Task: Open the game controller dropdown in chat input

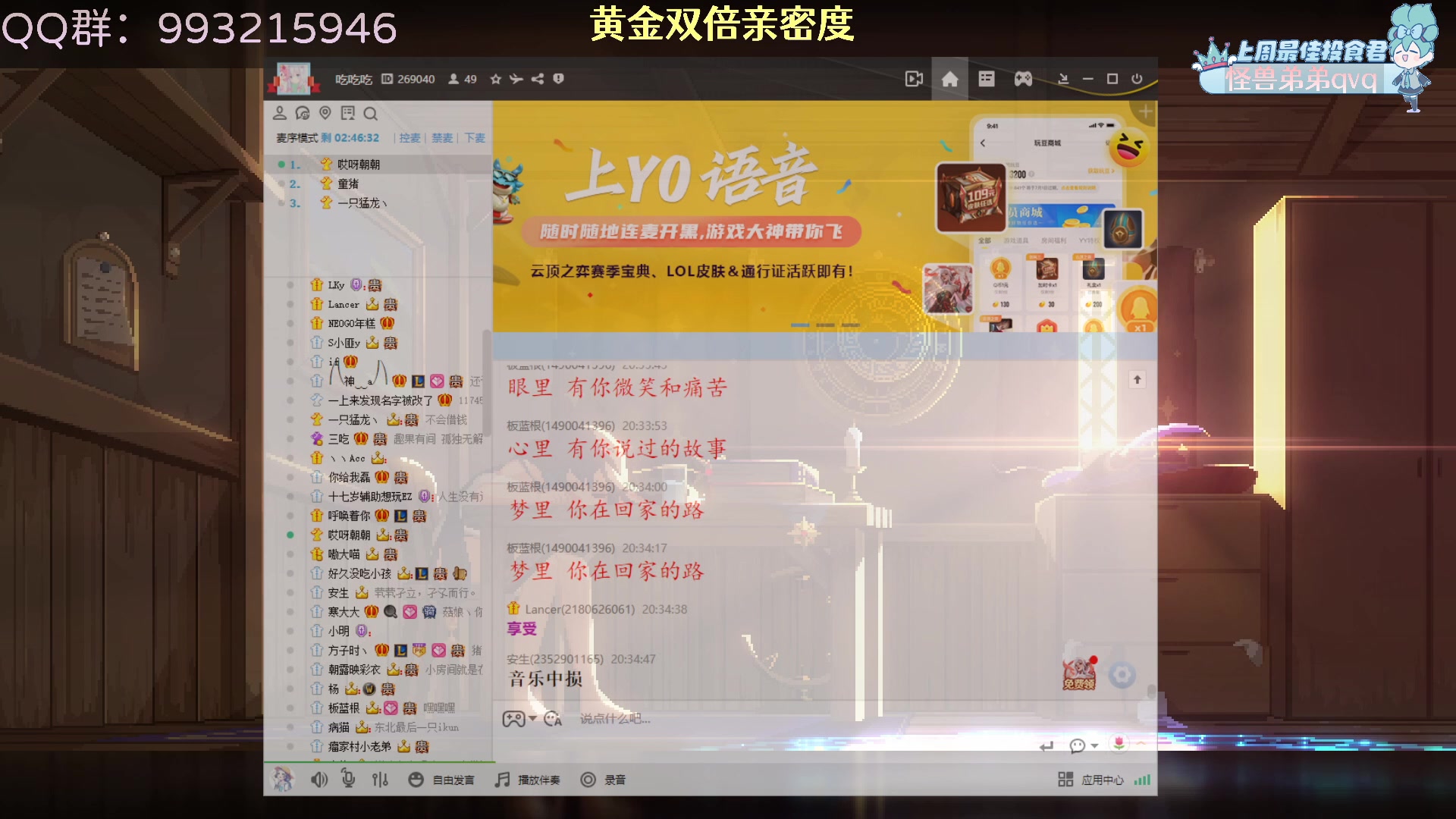Action: [x=519, y=719]
